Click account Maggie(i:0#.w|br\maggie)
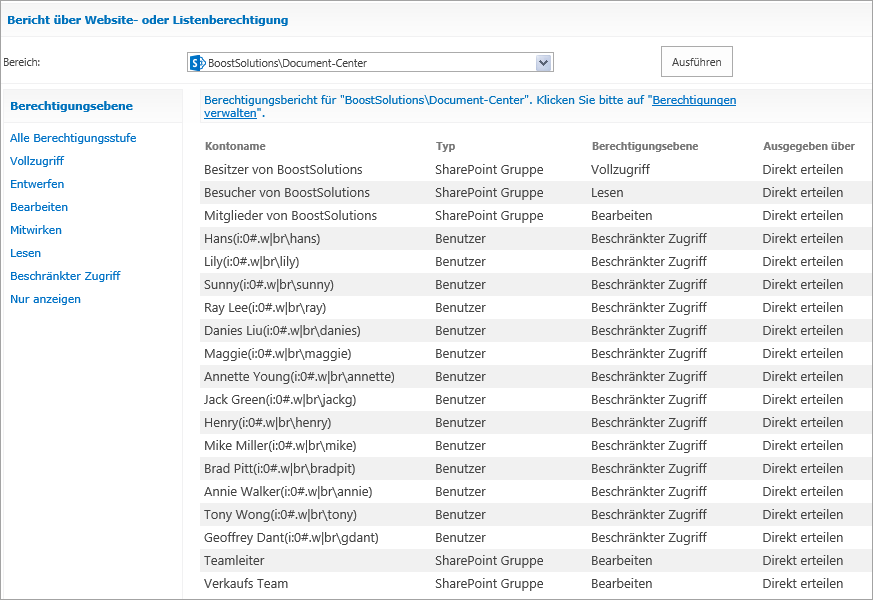The width and height of the screenshot is (873, 600). point(277,354)
